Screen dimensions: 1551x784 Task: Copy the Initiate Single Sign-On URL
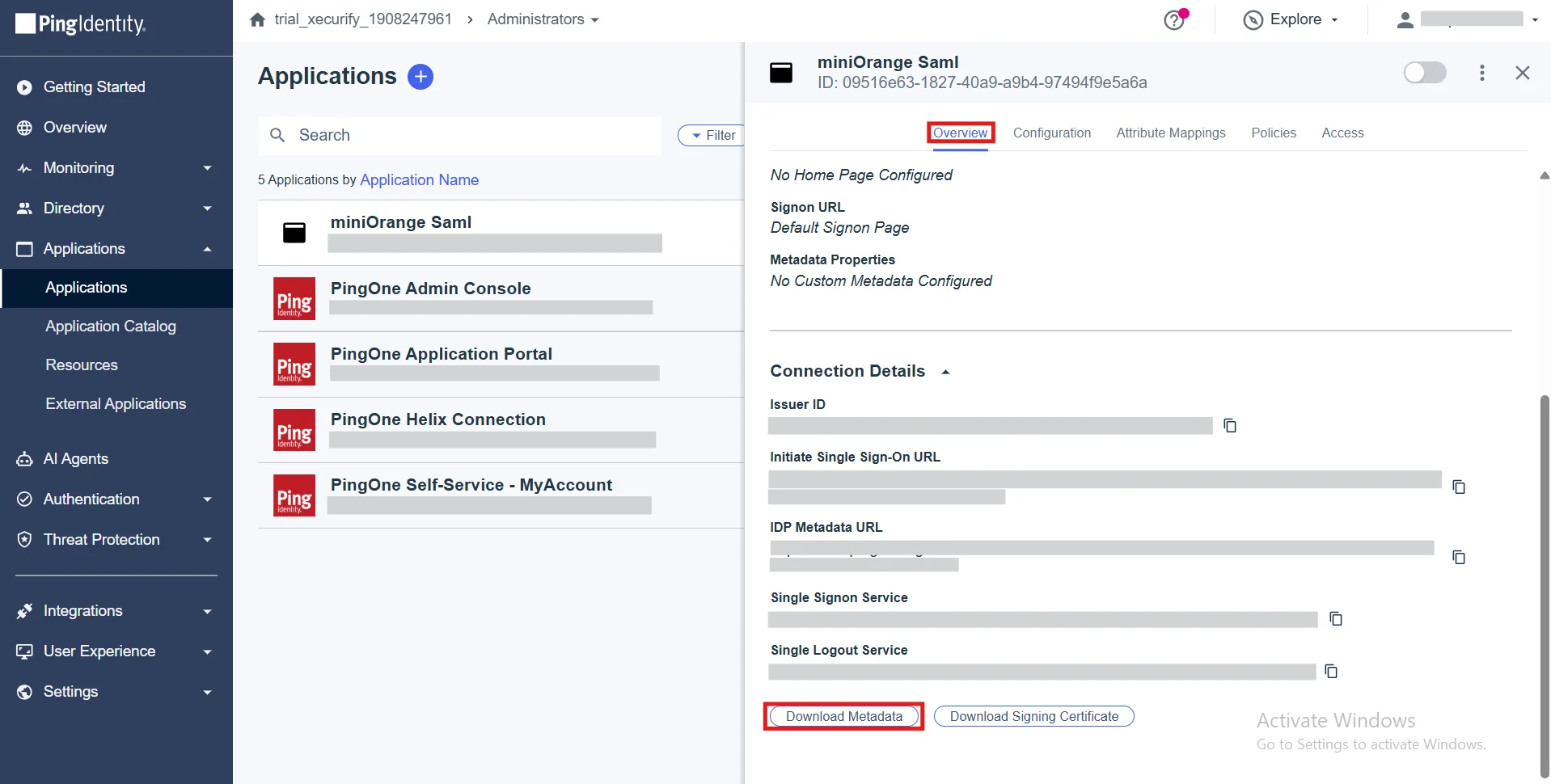tap(1459, 487)
